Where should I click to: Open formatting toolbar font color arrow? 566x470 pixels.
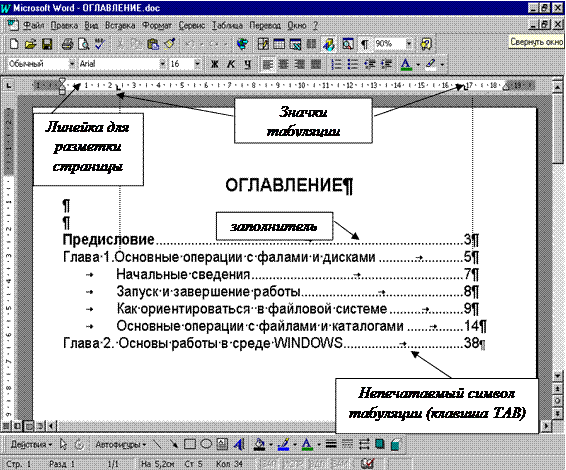[x=418, y=65]
